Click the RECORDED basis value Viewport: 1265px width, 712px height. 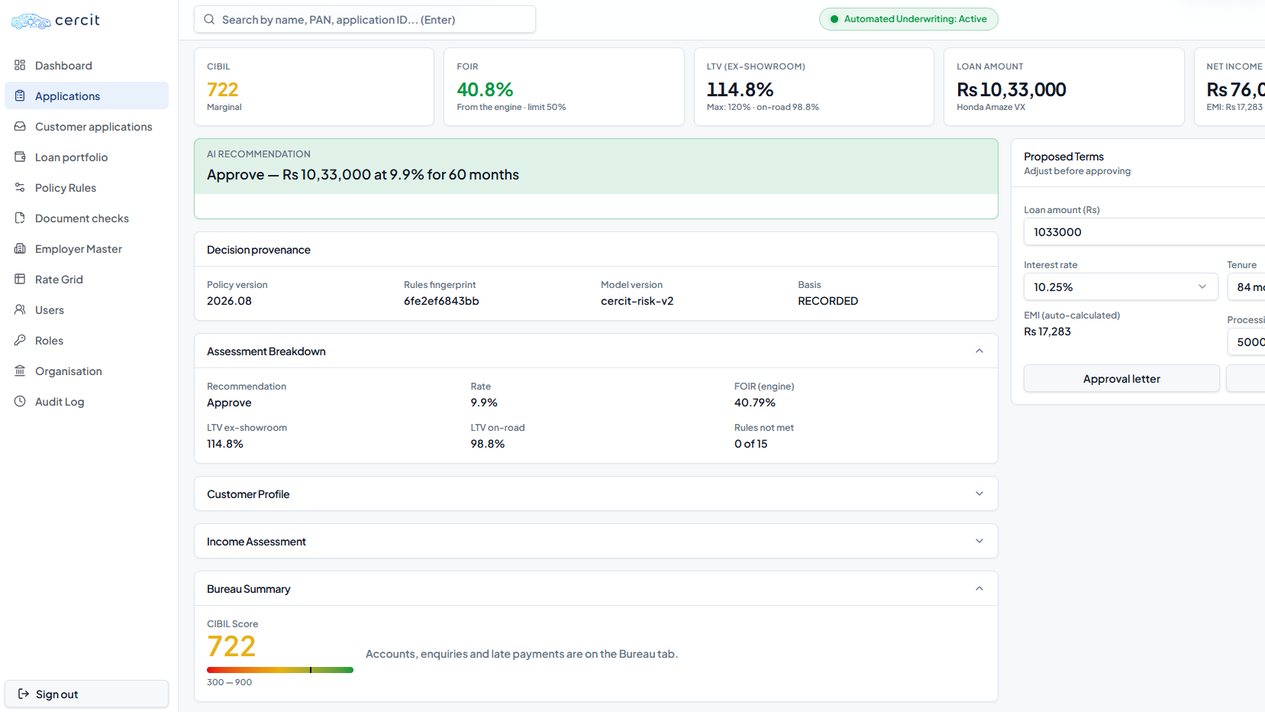tap(828, 301)
